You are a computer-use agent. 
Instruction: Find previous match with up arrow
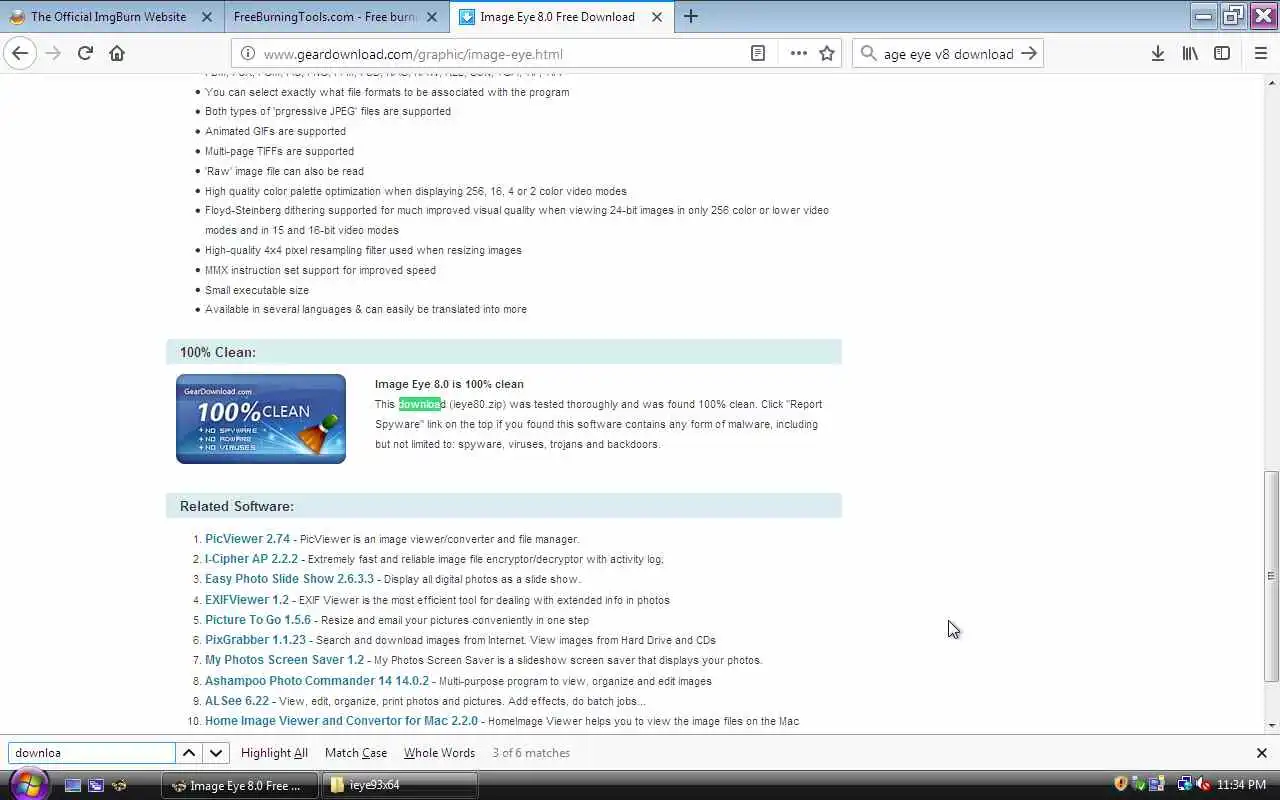189,753
